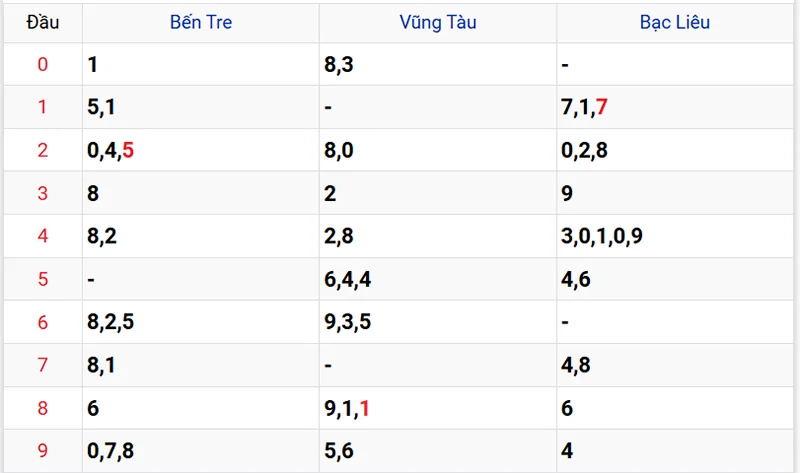
Task: Select row header 2 in Đầu column
Action: coord(42,151)
